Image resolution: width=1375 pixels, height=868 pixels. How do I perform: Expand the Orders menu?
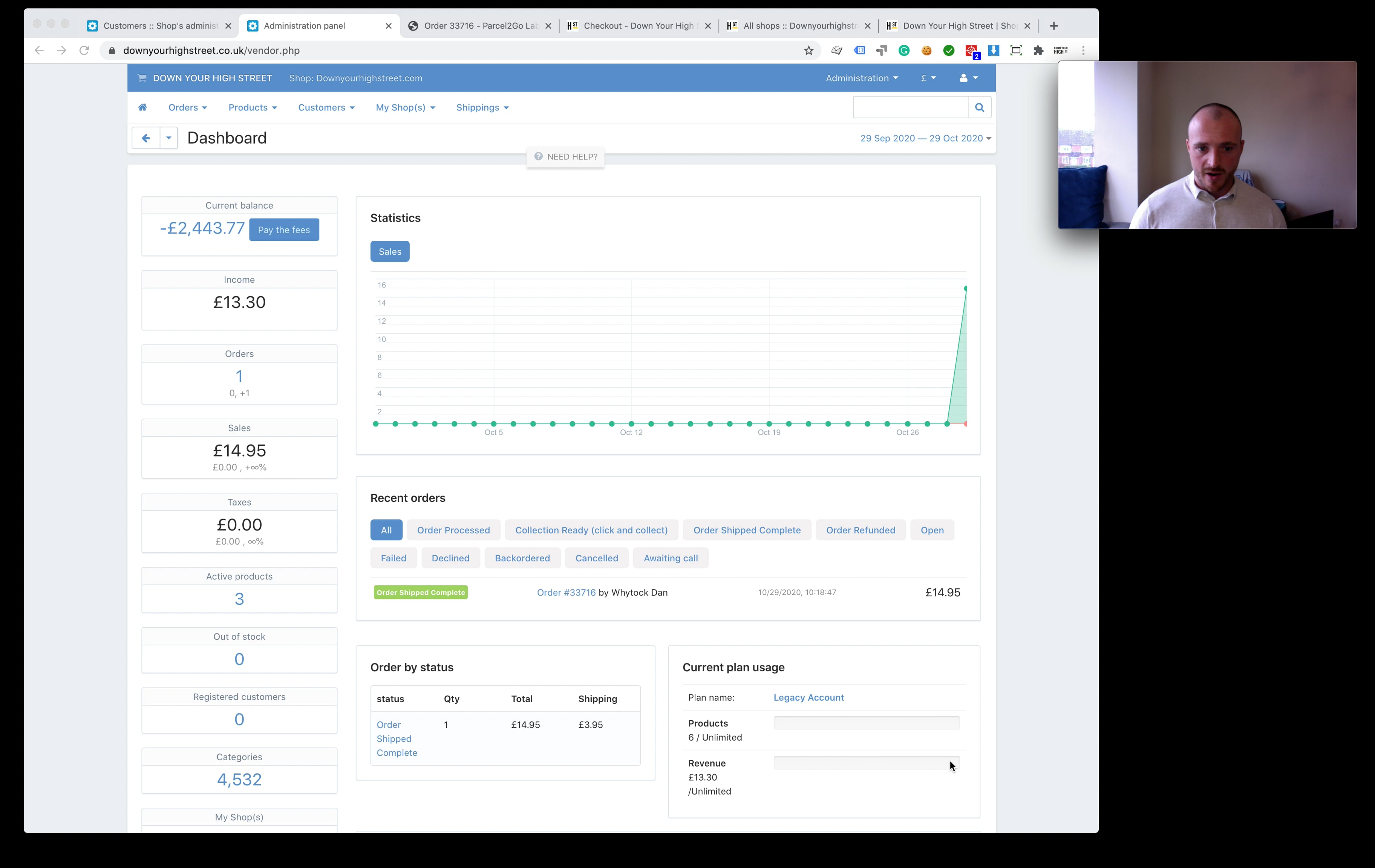(187, 107)
